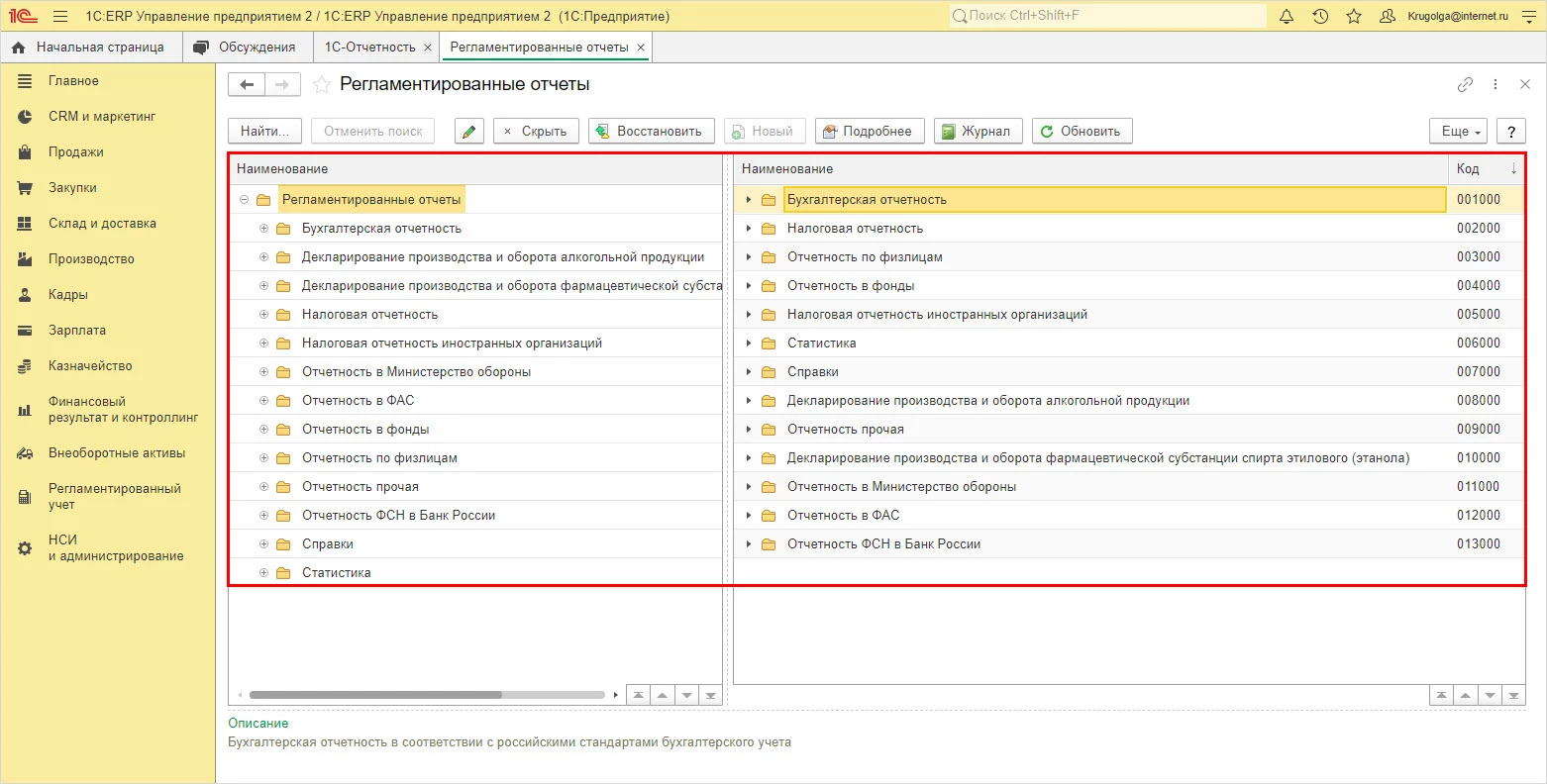1547x784 pixels.
Task: Click the back navigation arrow
Action: (x=247, y=84)
